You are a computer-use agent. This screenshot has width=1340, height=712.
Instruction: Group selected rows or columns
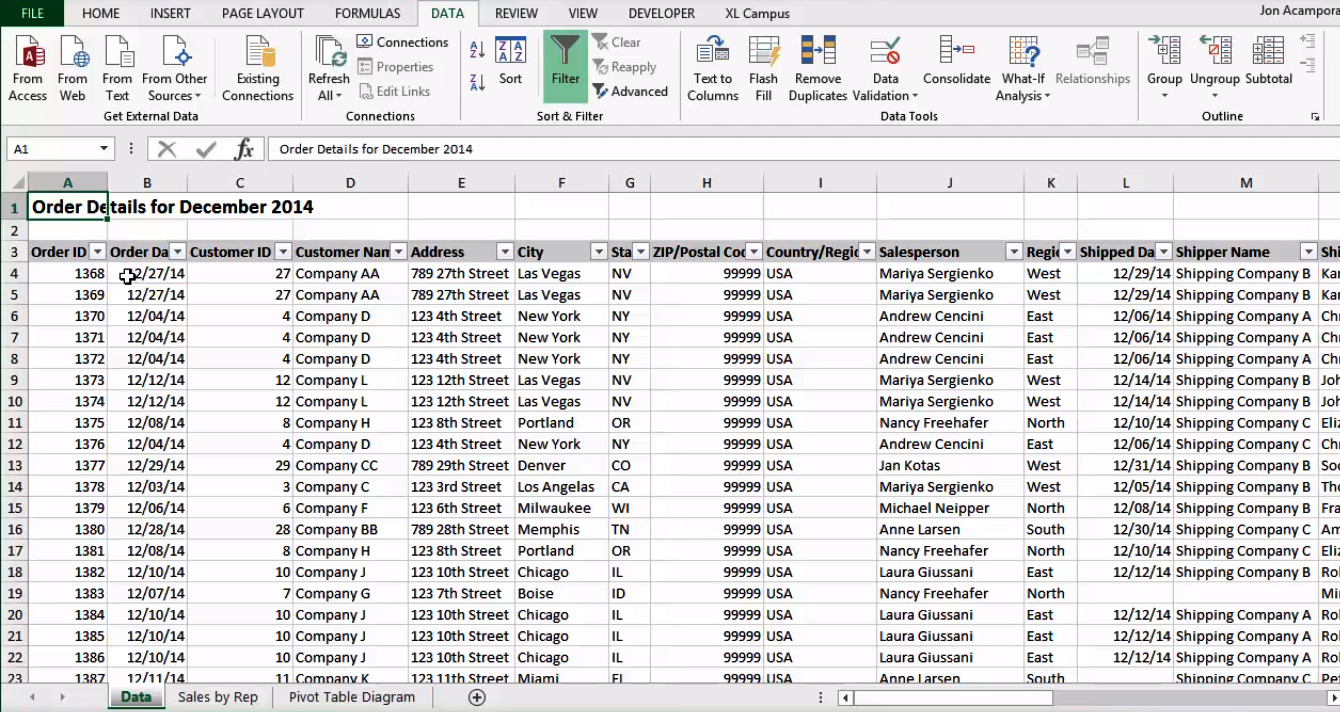pyautogui.click(x=1165, y=68)
